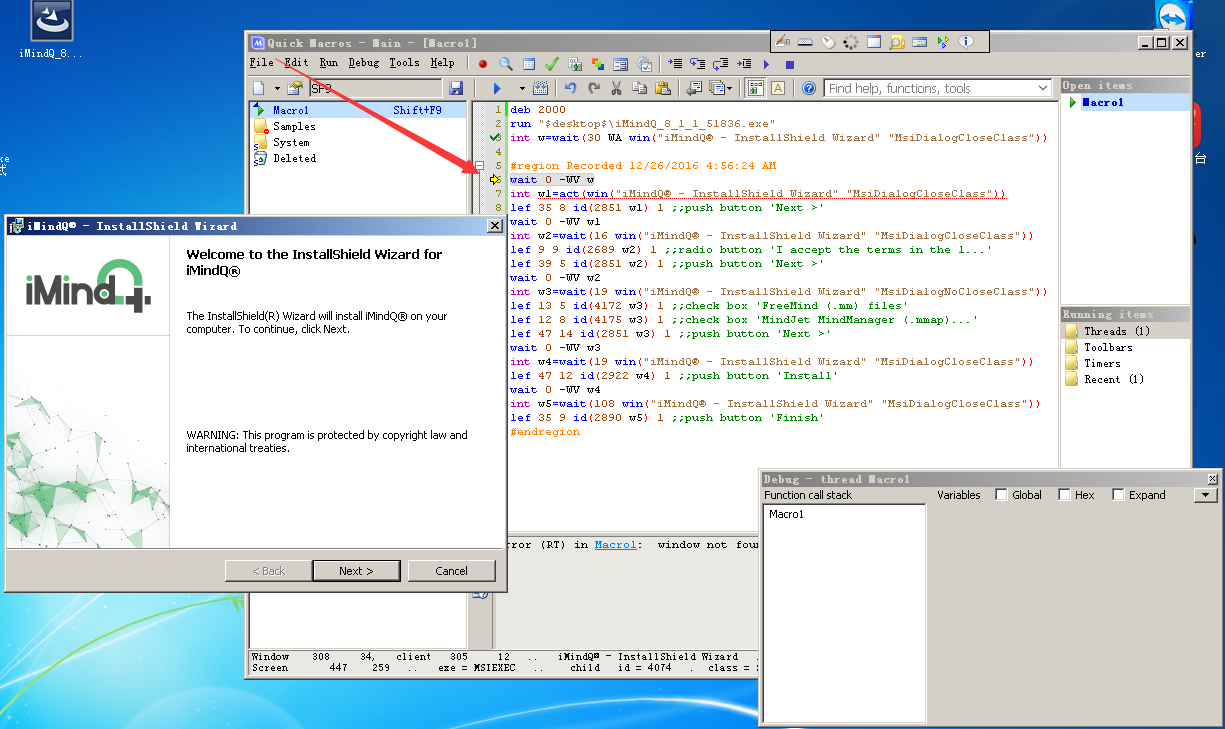Screen dimensions: 1225x729
Task: Click the Undo arrow icon
Action: 571,88
